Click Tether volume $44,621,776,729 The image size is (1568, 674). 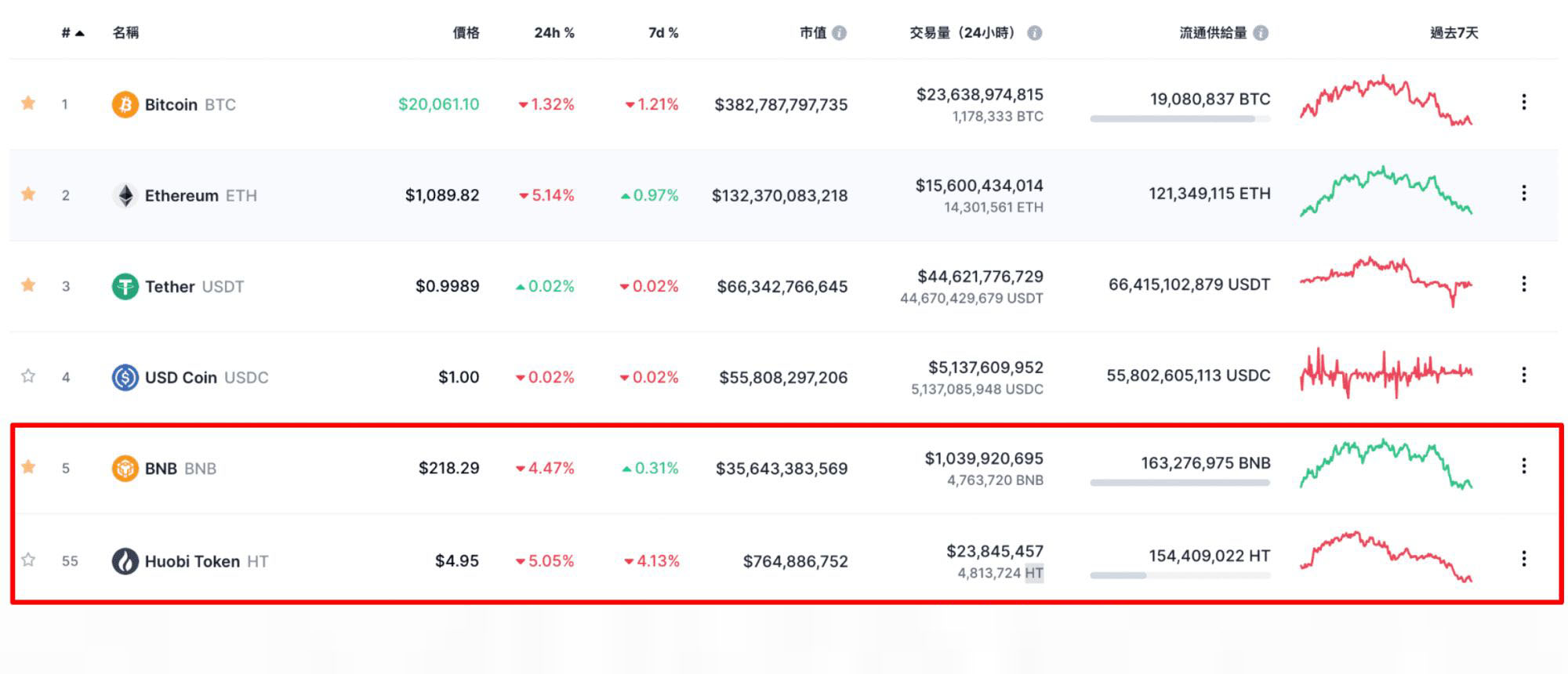pos(980,276)
